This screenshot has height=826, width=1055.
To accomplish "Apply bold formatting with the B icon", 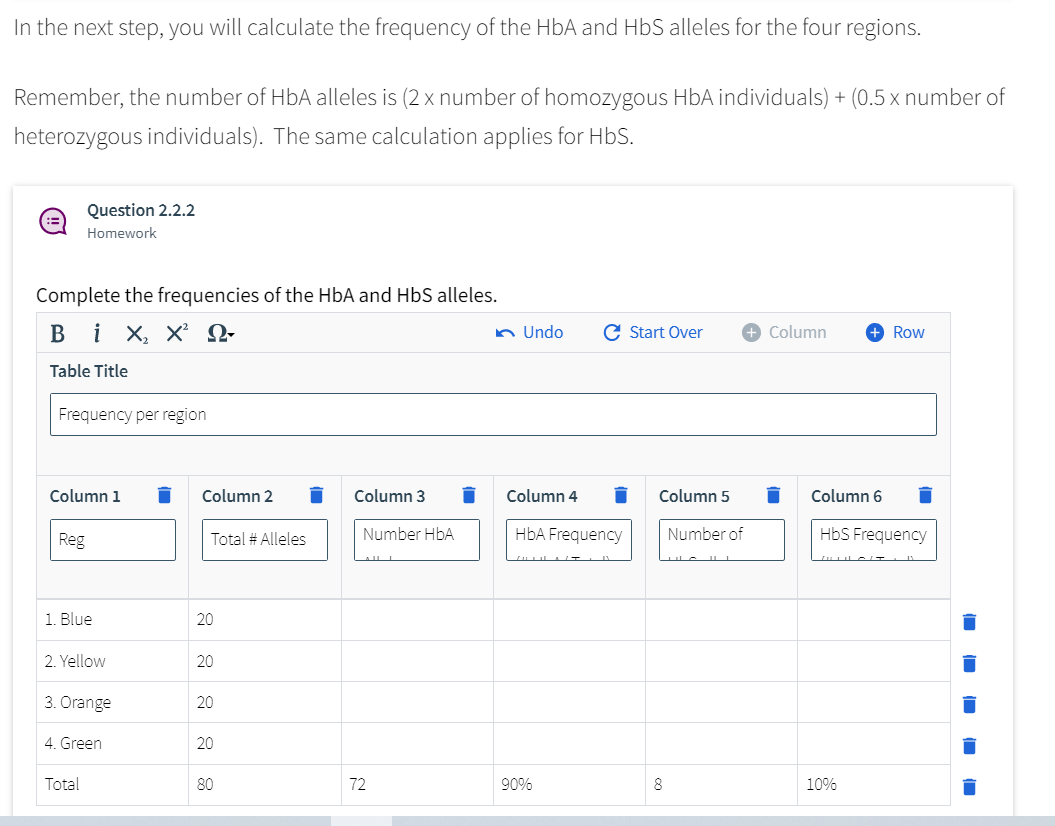I will pyautogui.click(x=57, y=332).
